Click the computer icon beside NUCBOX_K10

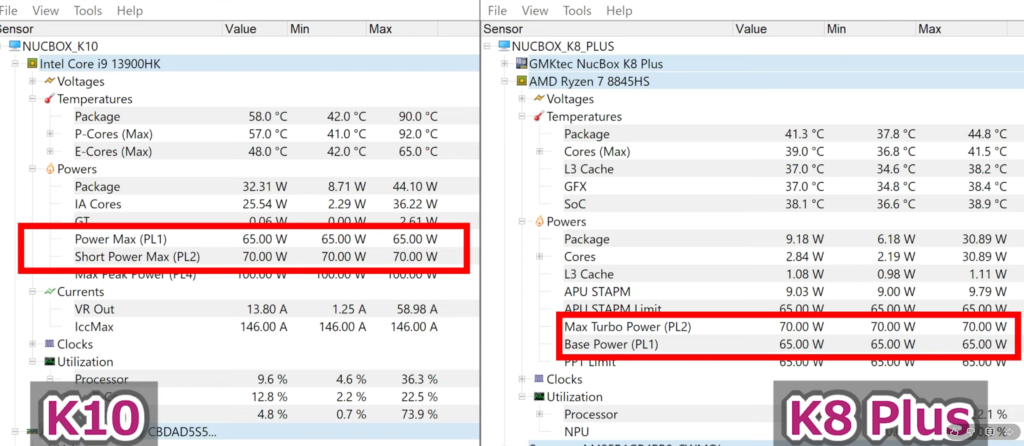click(x=15, y=46)
